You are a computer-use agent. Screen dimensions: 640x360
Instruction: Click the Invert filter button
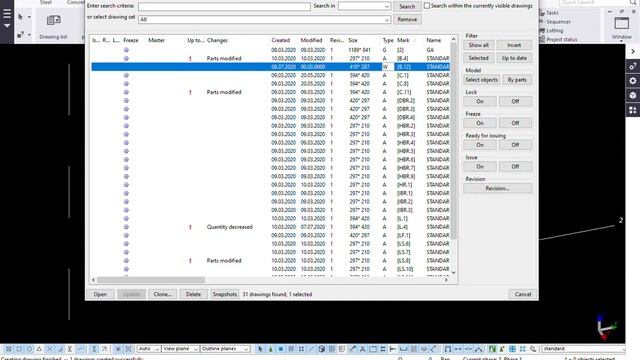click(x=514, y=45)
